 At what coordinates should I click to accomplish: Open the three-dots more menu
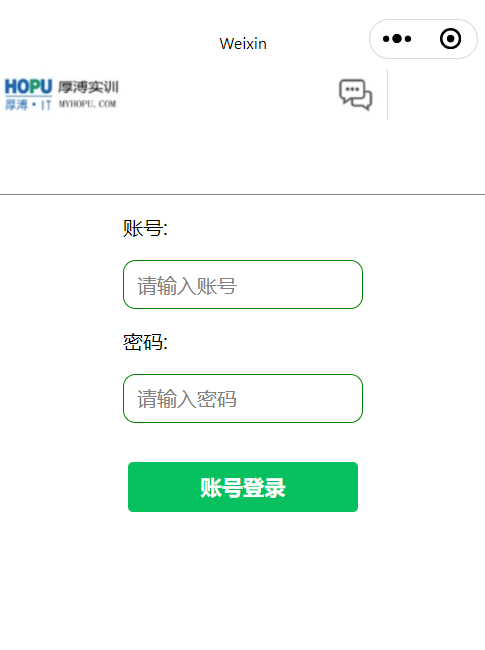click(x=397, y=39)
